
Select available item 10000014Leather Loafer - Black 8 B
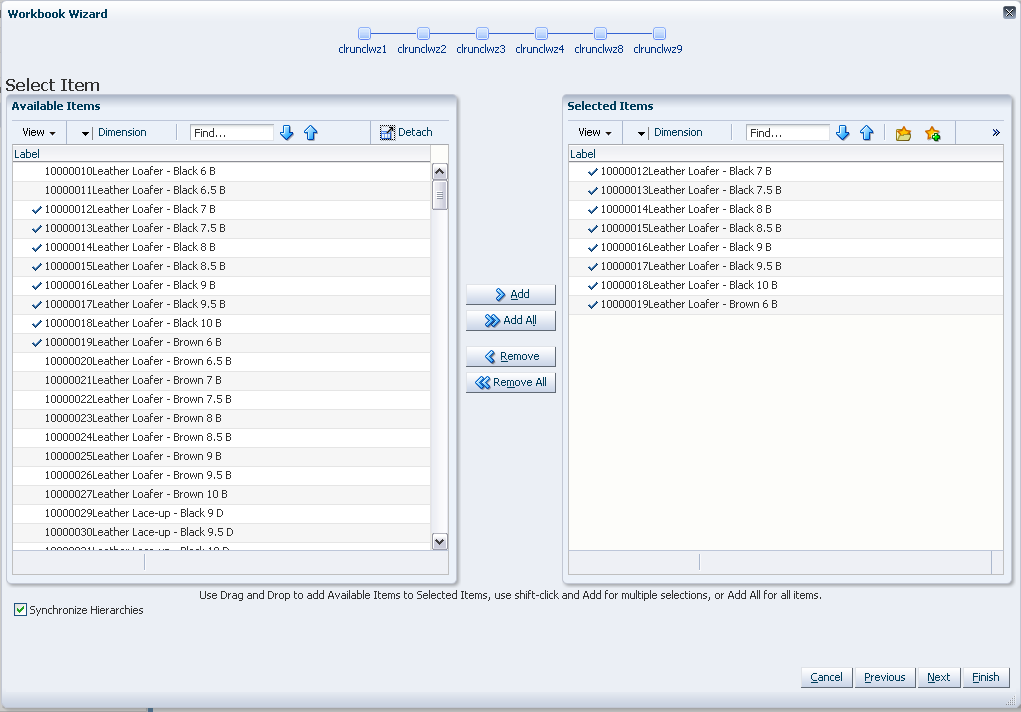click(221, 247)
